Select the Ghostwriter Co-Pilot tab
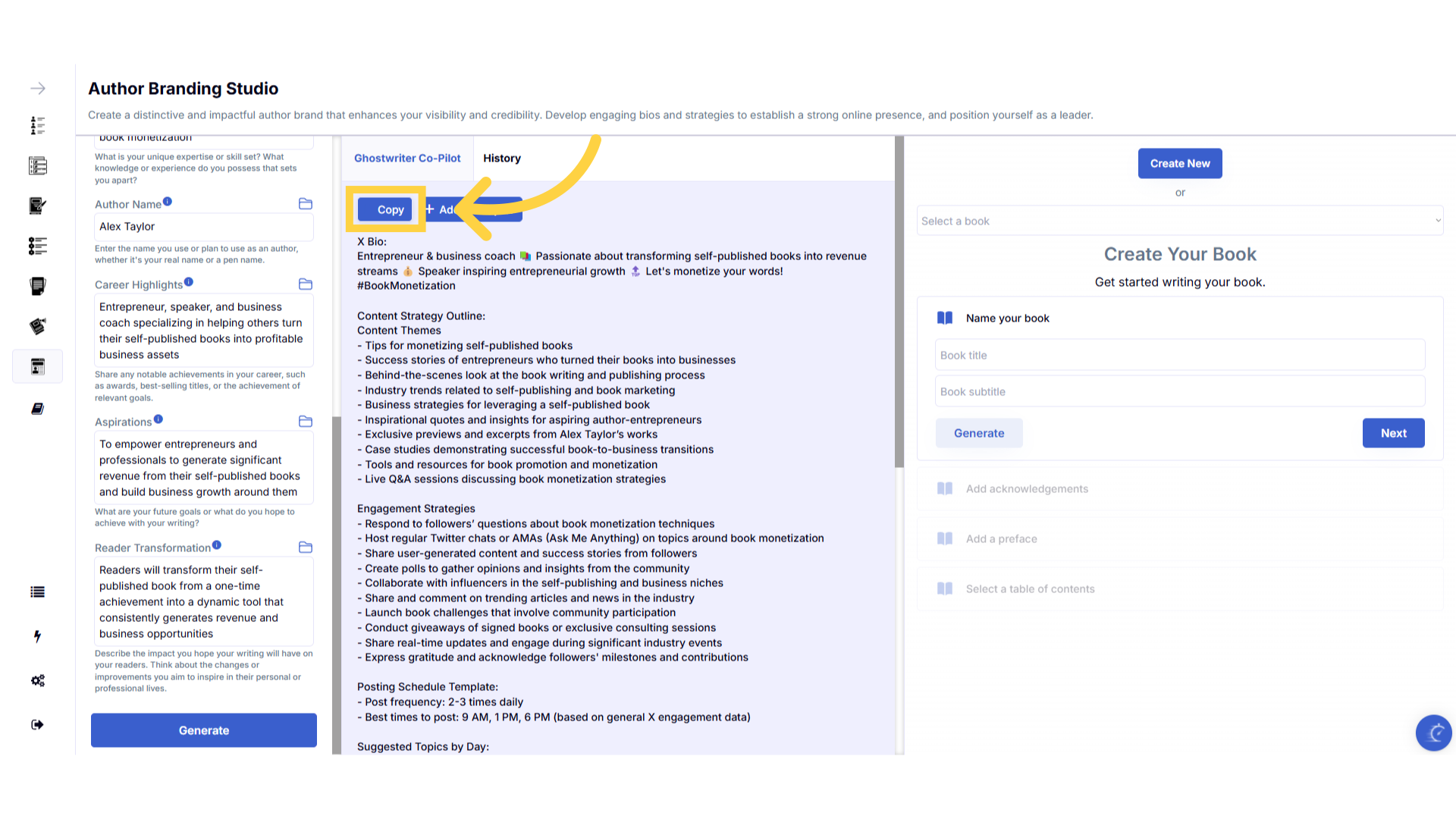 (x=407, y=158)
